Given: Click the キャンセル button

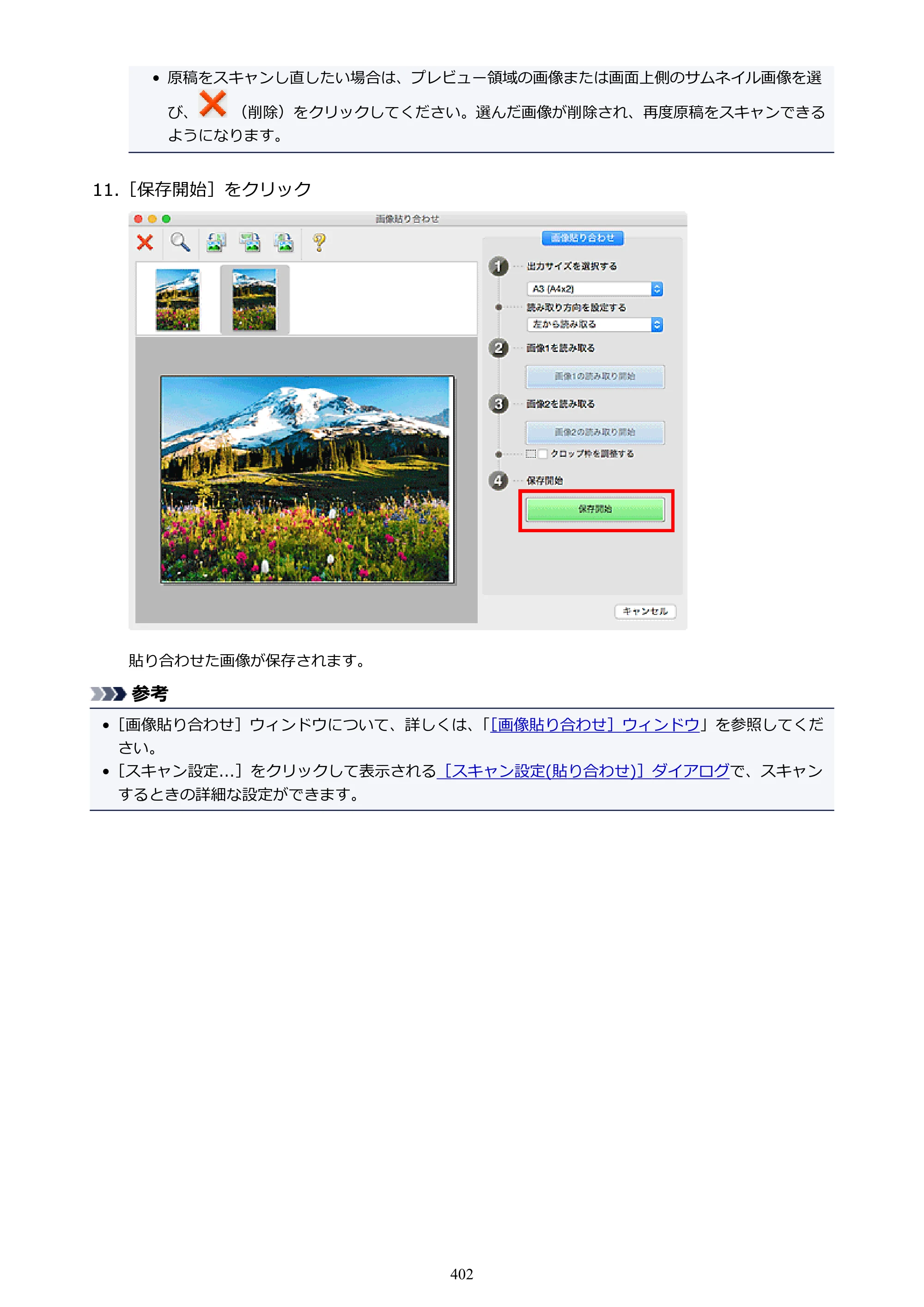Looking at the screenshot, I should pos(645,611).
